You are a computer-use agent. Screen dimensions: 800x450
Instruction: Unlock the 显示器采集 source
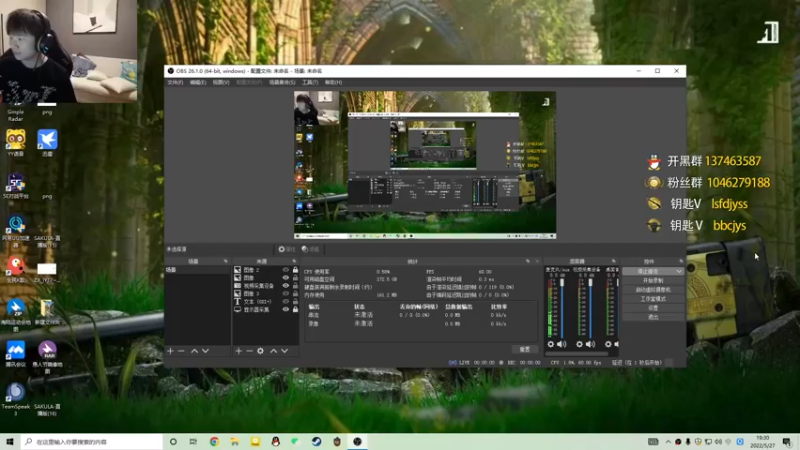pos(295,309)
